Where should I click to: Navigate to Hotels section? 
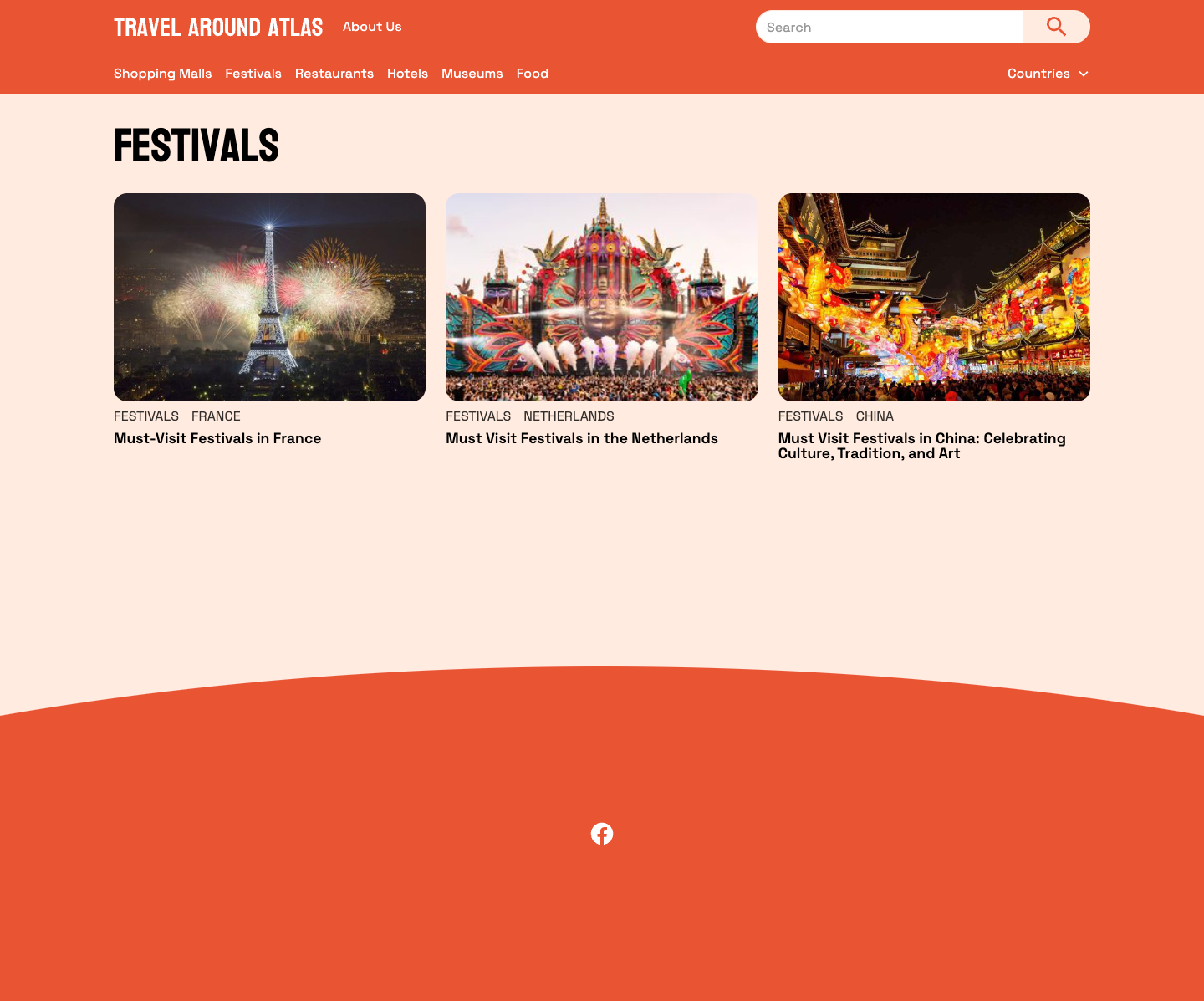pos(407,74)
